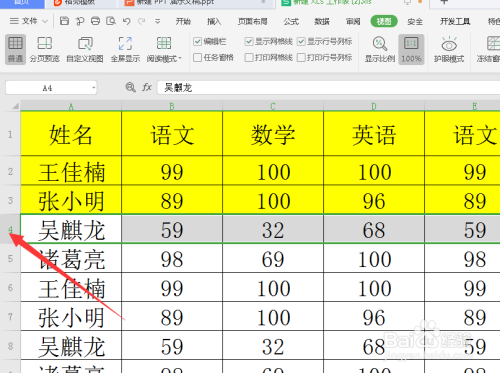This screenshot has height=373, width=500.
Task: Select row 5 header
Action: pyautogui.click(x=10, y=258)
